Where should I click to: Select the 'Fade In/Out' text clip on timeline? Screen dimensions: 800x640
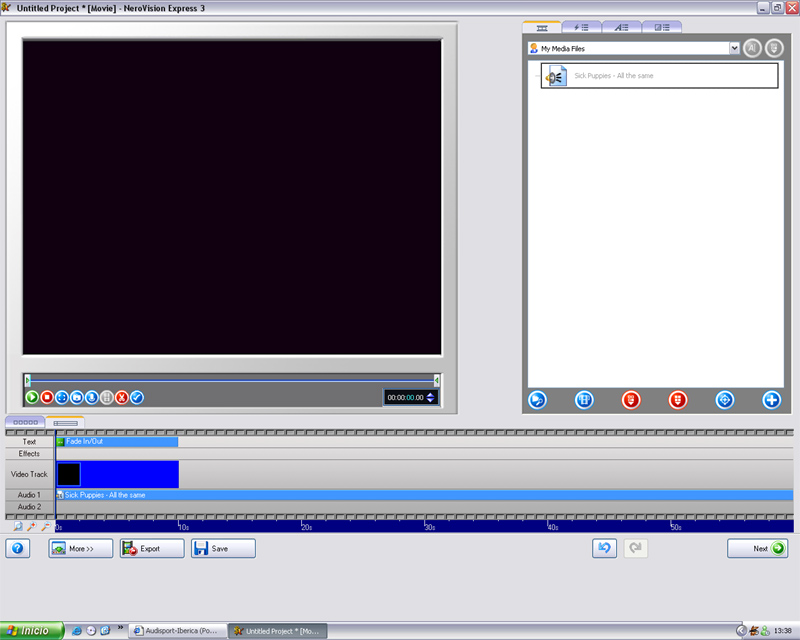[x=117, y=441]
